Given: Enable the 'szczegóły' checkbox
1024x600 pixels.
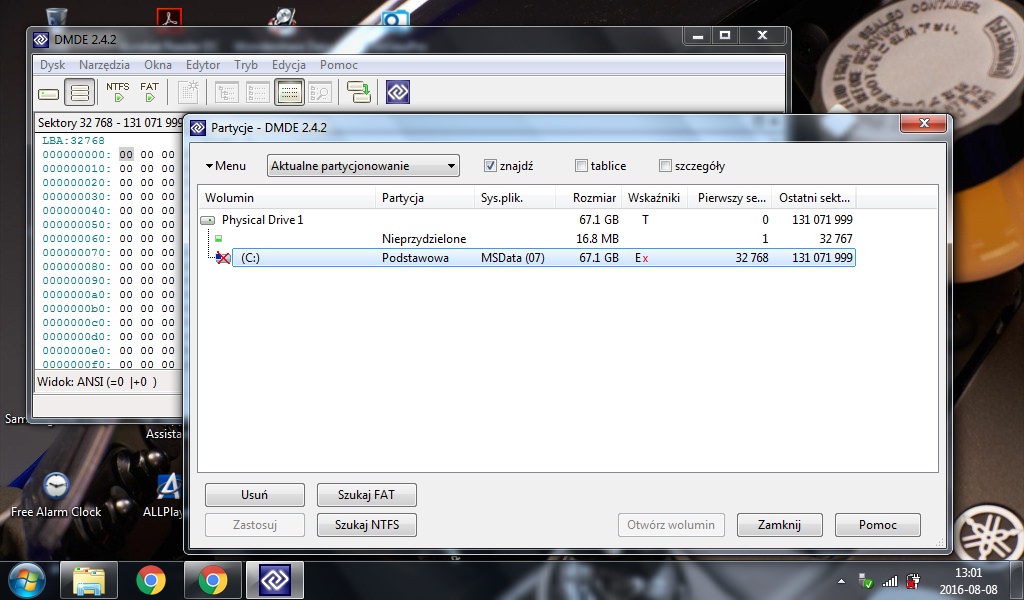Looking at the screenshot, I should point(665,166).
